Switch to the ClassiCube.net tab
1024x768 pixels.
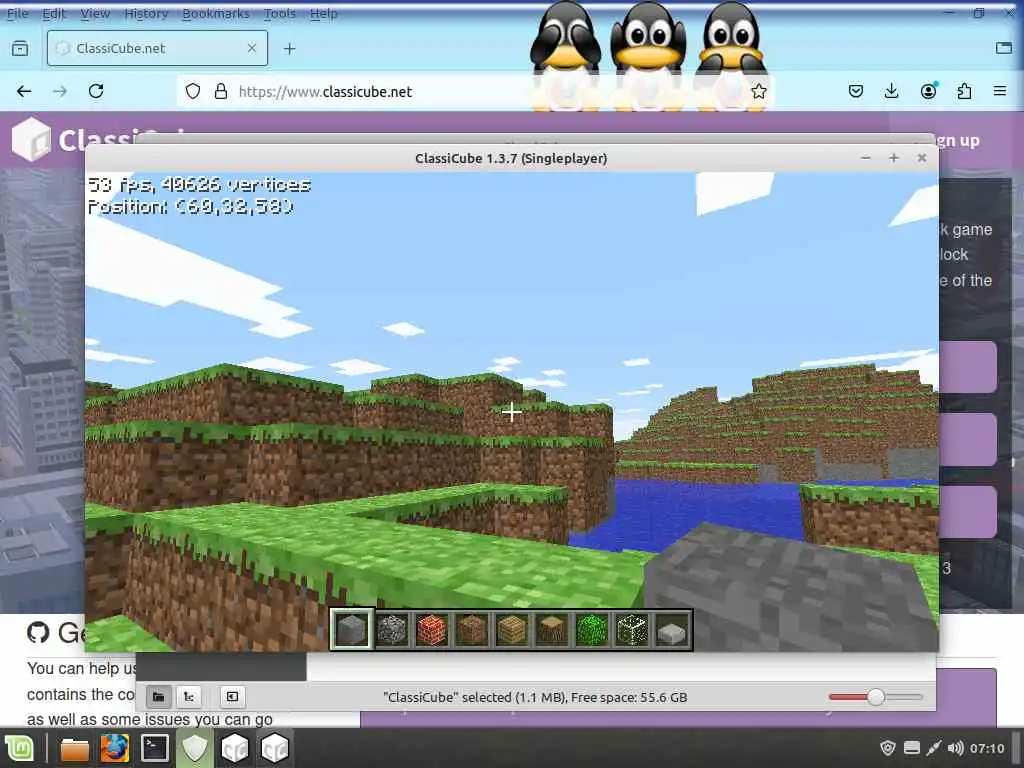[157, 48]
